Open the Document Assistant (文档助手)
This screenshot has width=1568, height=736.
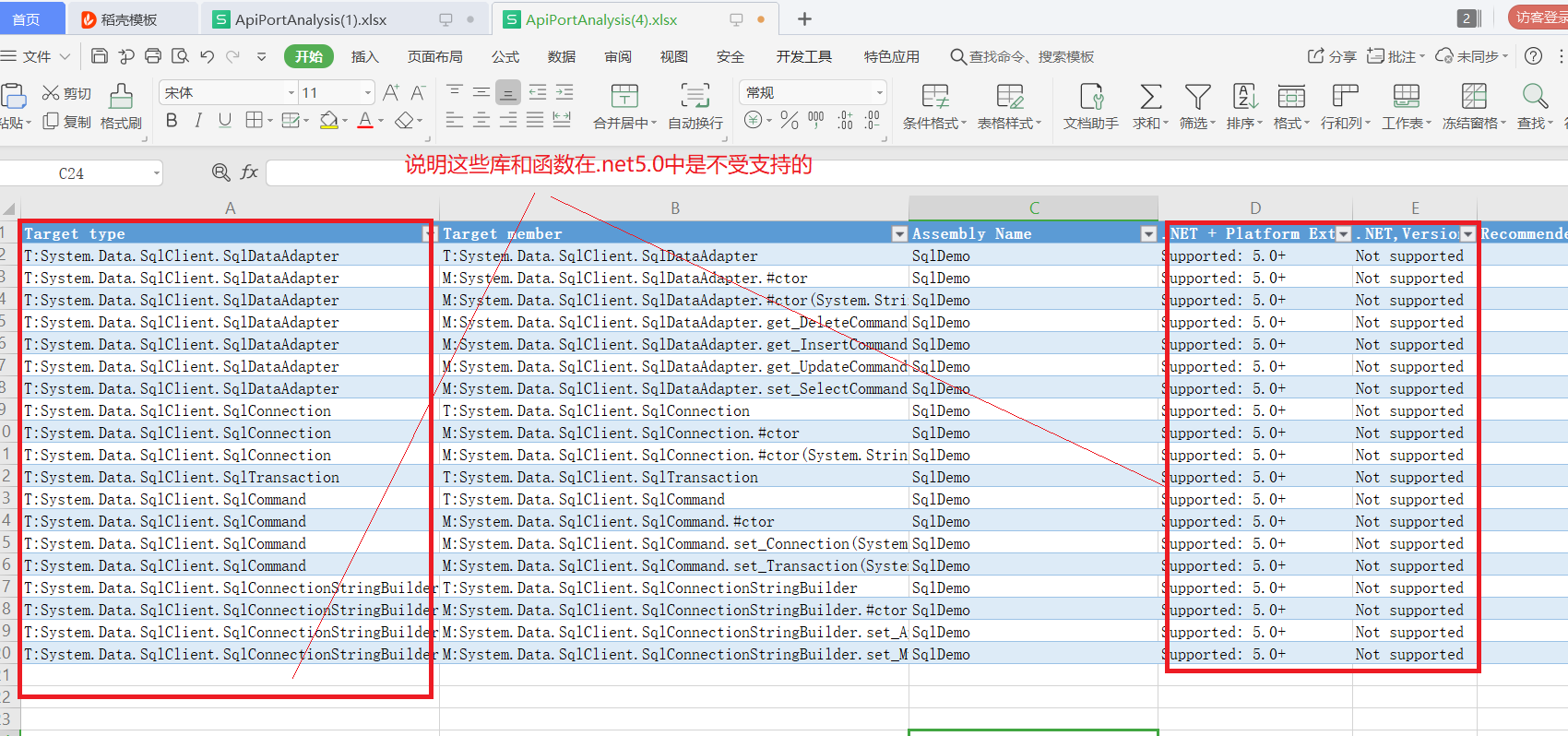click(1091, 107)
